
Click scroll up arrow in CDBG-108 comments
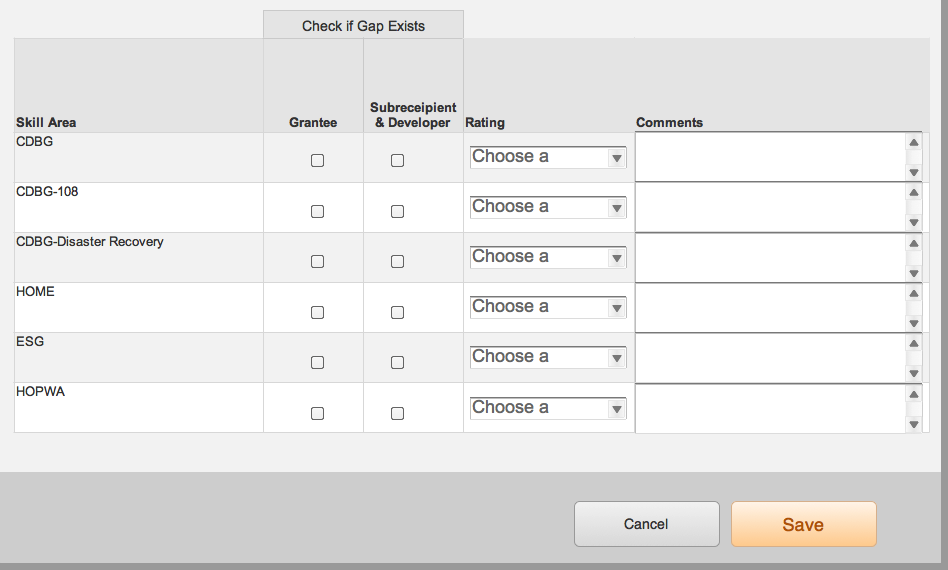[913, 192]
